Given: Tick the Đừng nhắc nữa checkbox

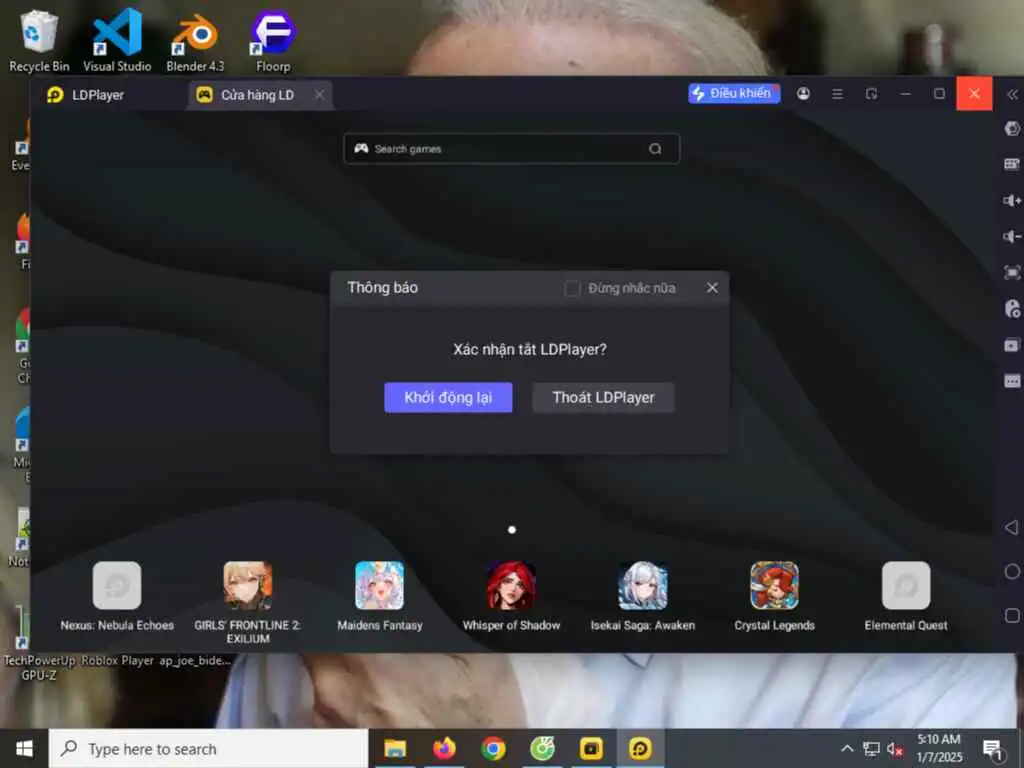Looking at the screenshot, I should tap(572, 288).
